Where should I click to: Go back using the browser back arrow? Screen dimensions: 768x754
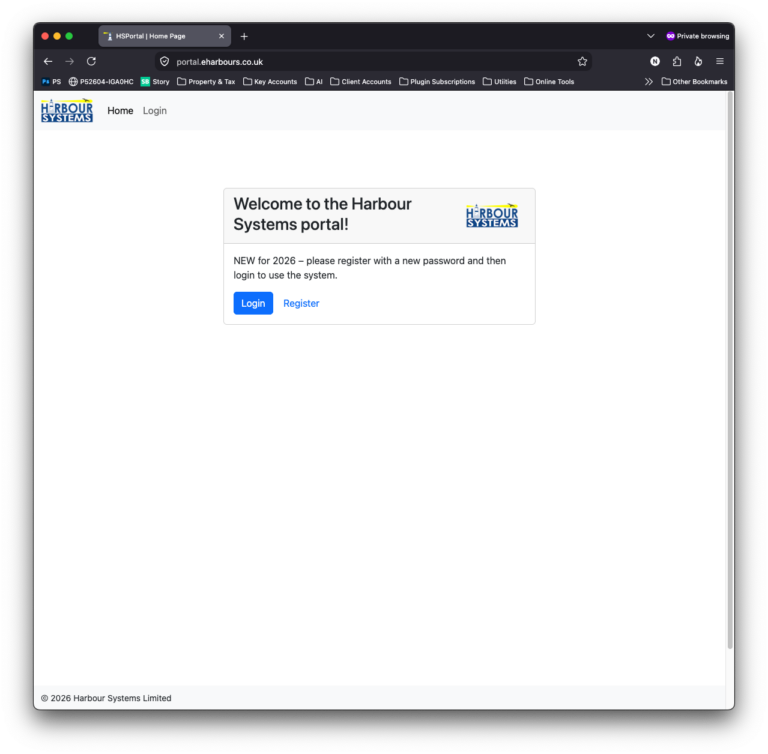[x=48, y=62]
